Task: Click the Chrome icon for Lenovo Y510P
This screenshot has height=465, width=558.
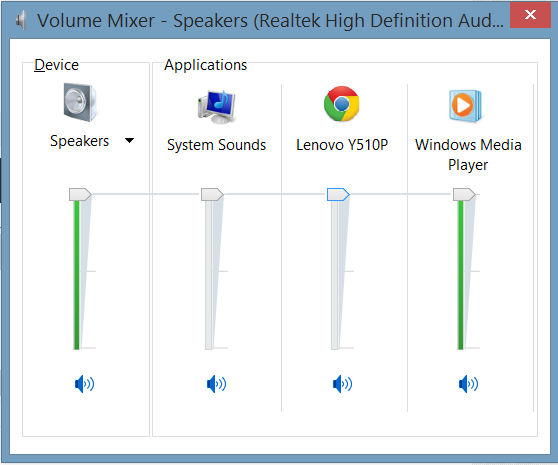Action: pos(342,104)
